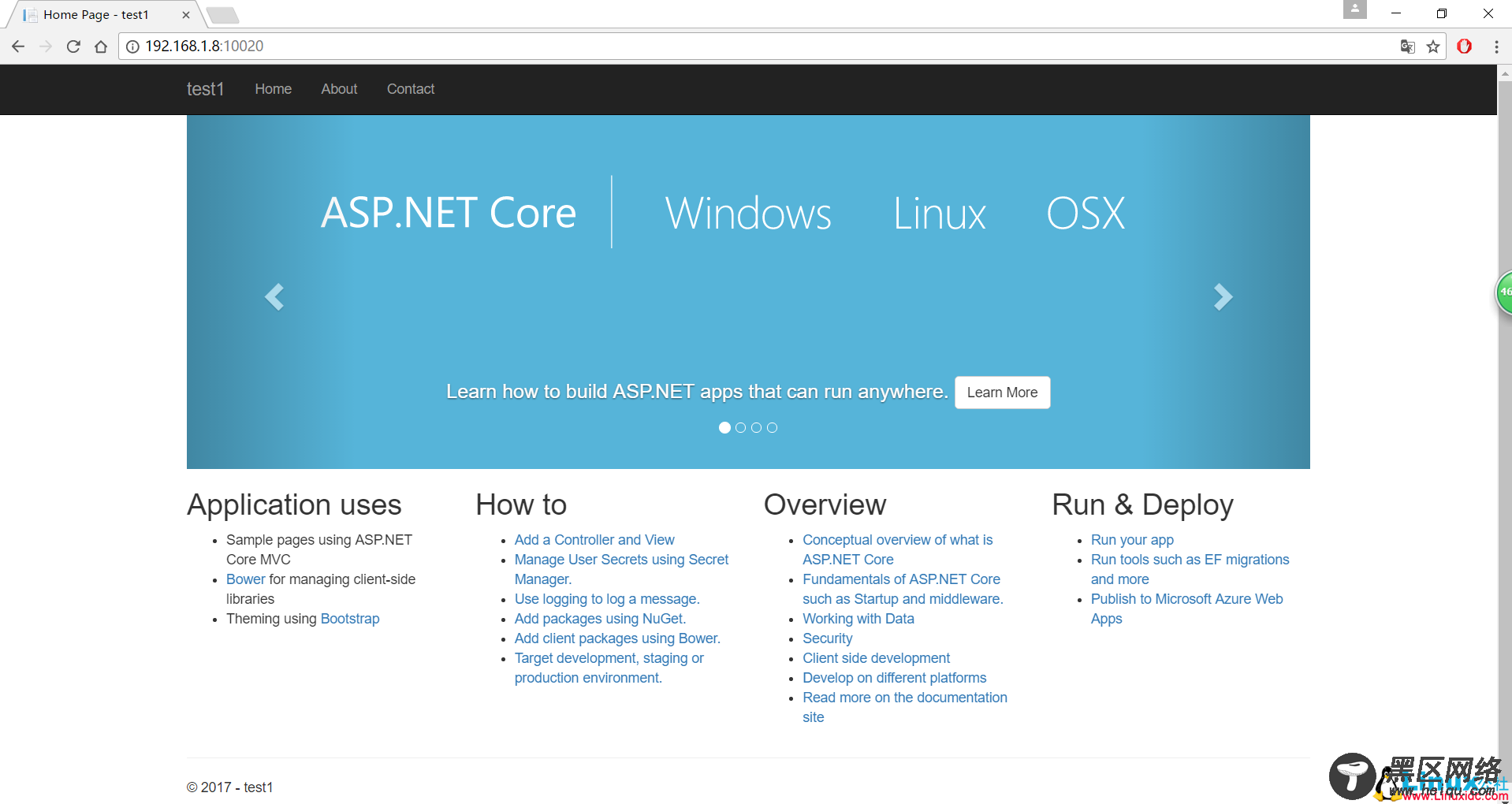Screen dimensions: 1512x804
Task: Minimize the browser window
Action: [x=1395, y=13]
